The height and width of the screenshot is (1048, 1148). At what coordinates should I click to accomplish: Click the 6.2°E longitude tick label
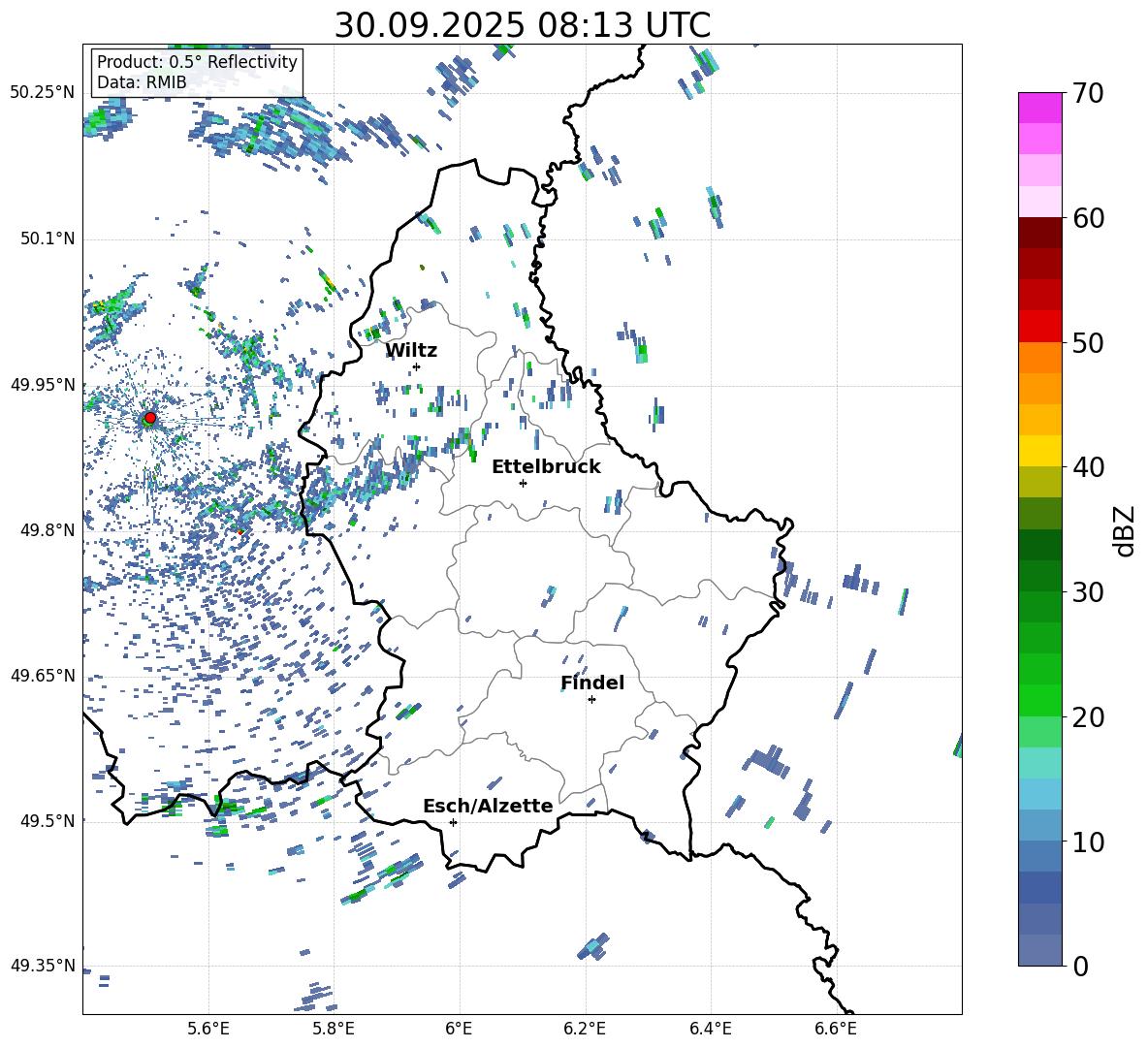click(x=585, y=1028)
